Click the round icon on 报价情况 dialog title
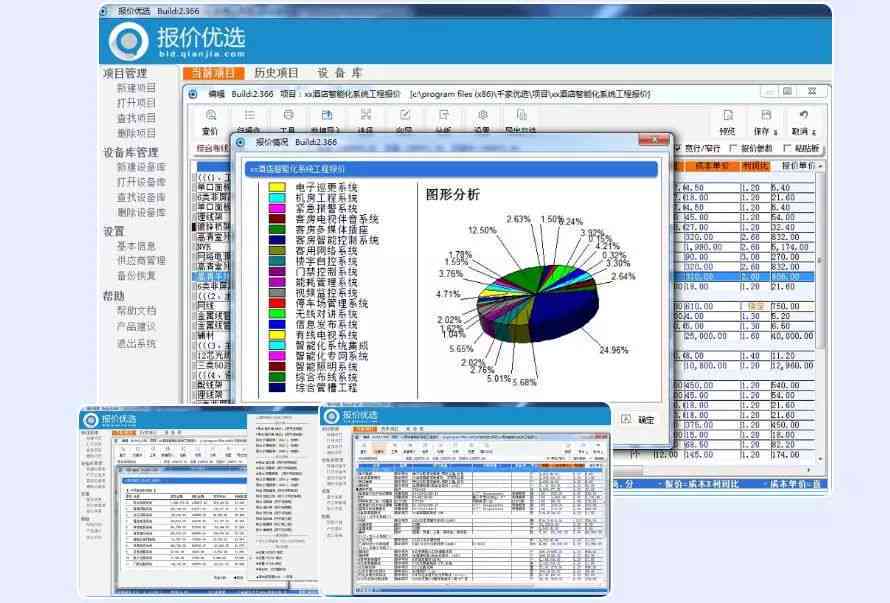The height and width of the screenshot is (603, 890). (x=241, y=142)
